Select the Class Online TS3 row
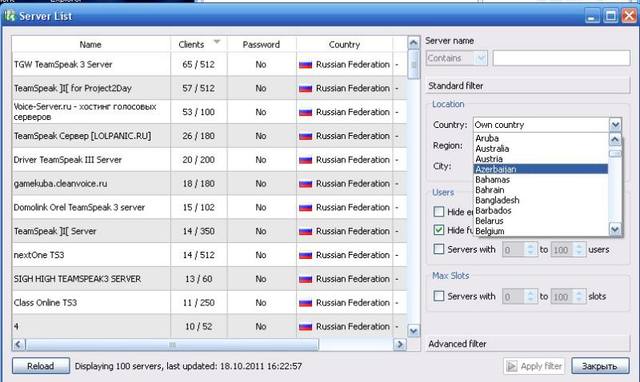Screen dimensions: 640x382 click(210, 303)
